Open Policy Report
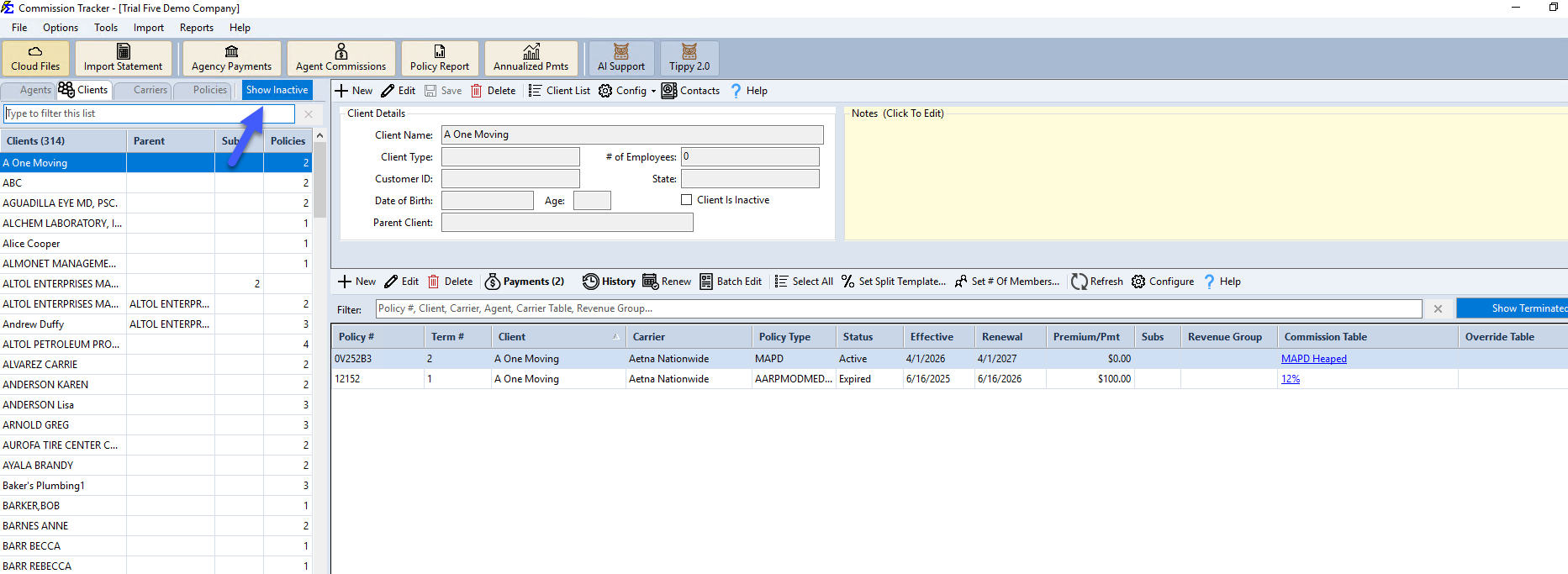Screen dimensions: 1568x574 (x=440, y=58)
